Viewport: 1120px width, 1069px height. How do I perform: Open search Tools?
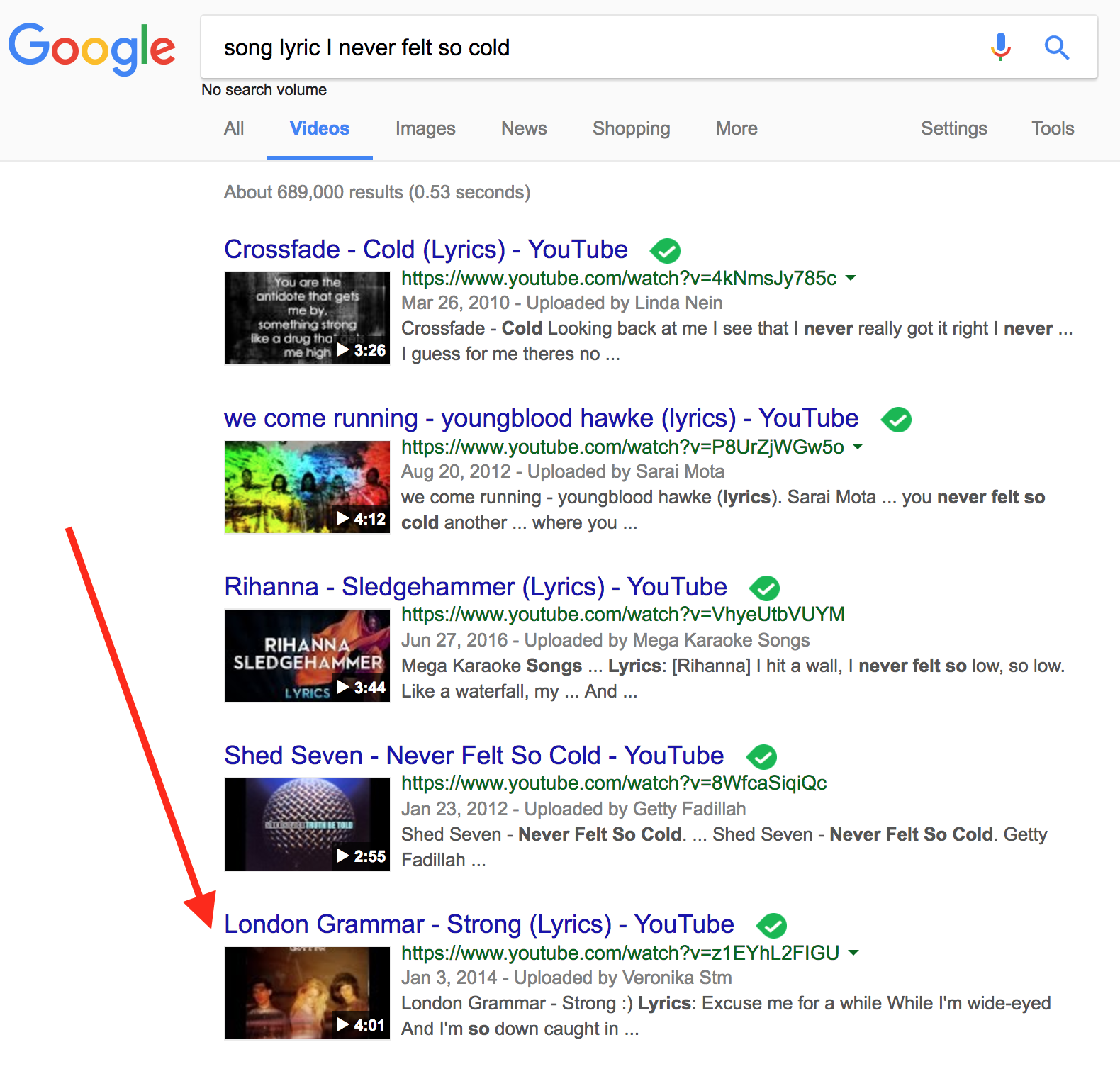[1053, 128]
